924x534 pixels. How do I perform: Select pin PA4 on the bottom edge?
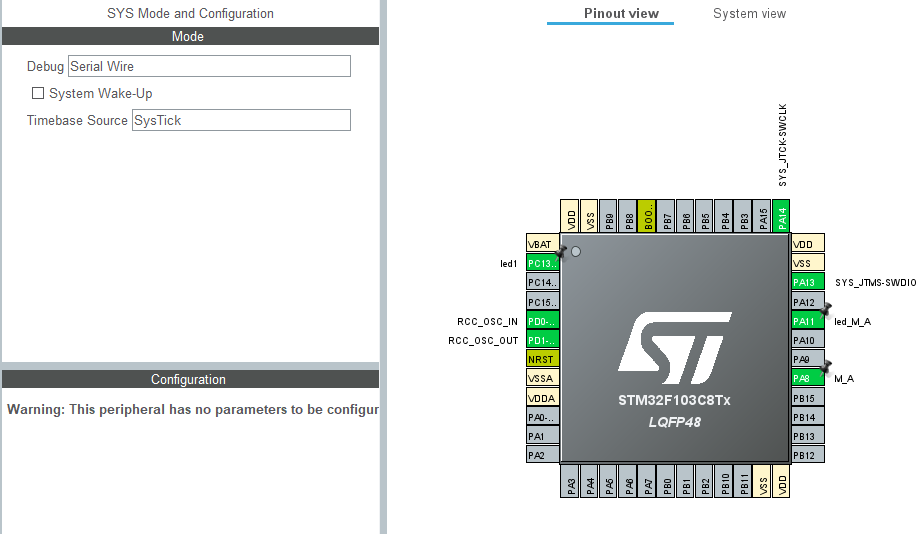[590, 481]
